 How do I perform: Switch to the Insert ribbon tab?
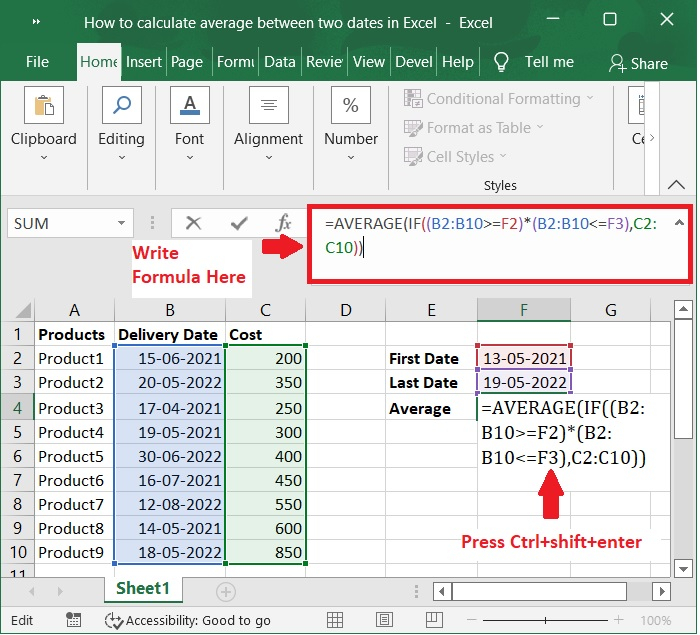144,62
